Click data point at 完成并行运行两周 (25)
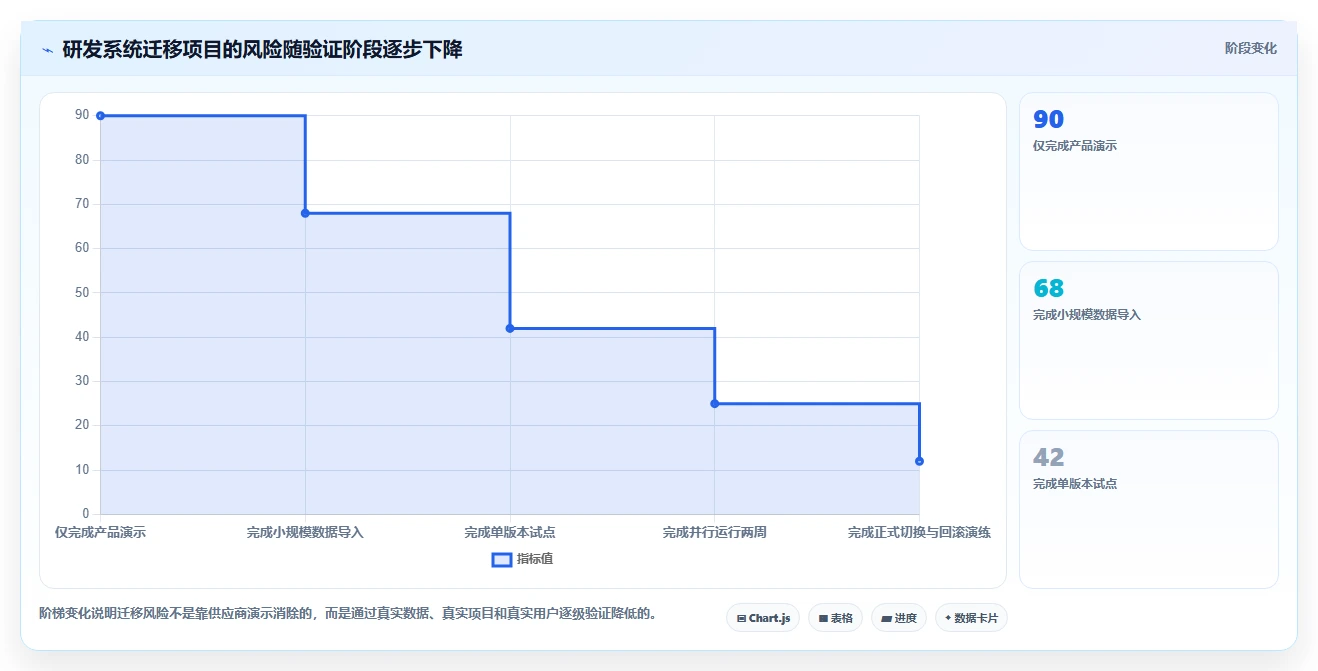 714,403
